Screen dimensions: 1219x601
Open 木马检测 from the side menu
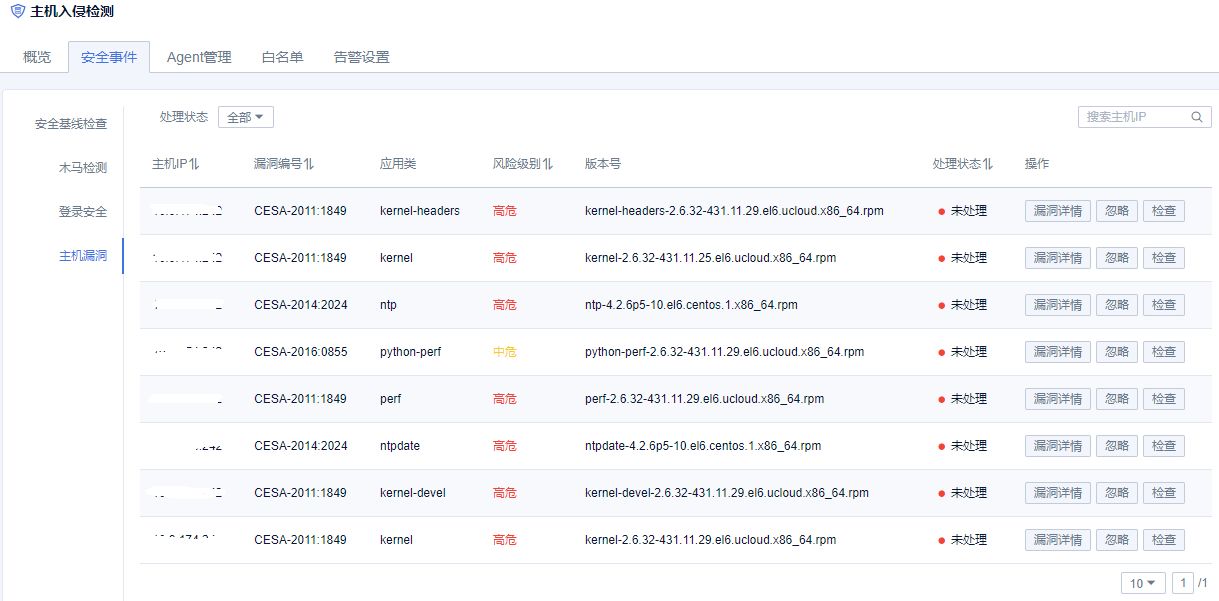(x=82, y=168)
